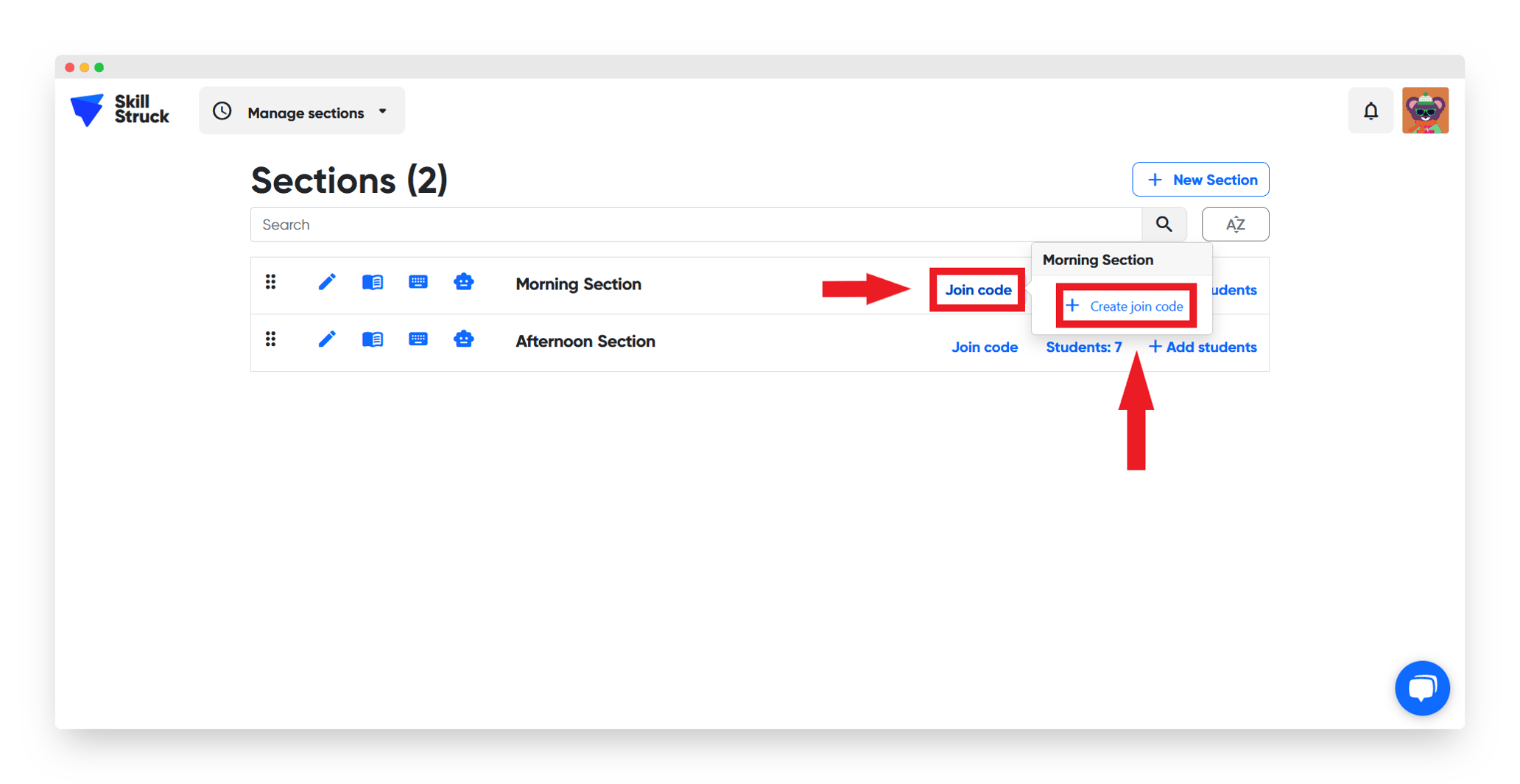Image resolution: width=1520 pixels, height=784 pixels.
Task: Open the notifications bell
Action: click(x=1371, y=110)
